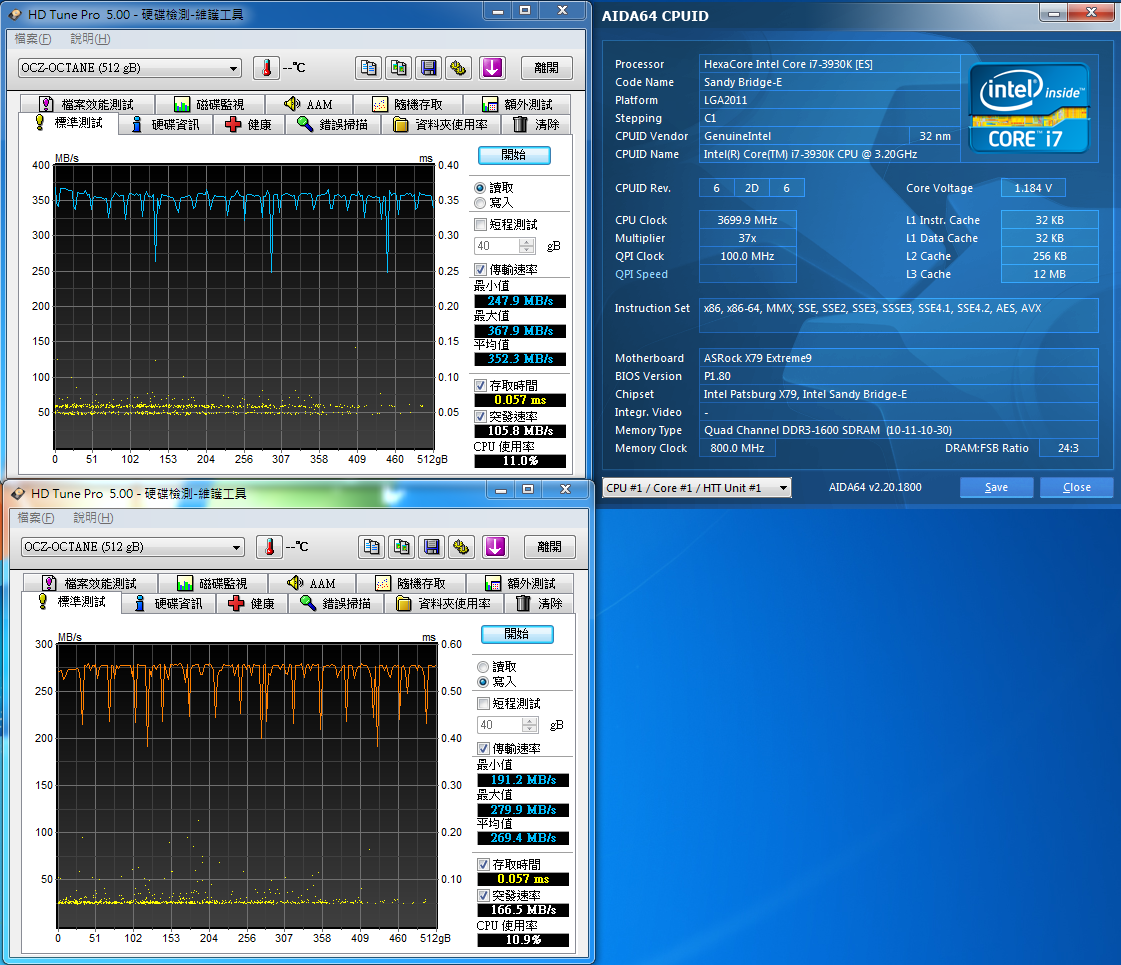
Task: Open options wrench icon in lower HD Tune window
Action: pyautogui.click(x=461, y=547)
